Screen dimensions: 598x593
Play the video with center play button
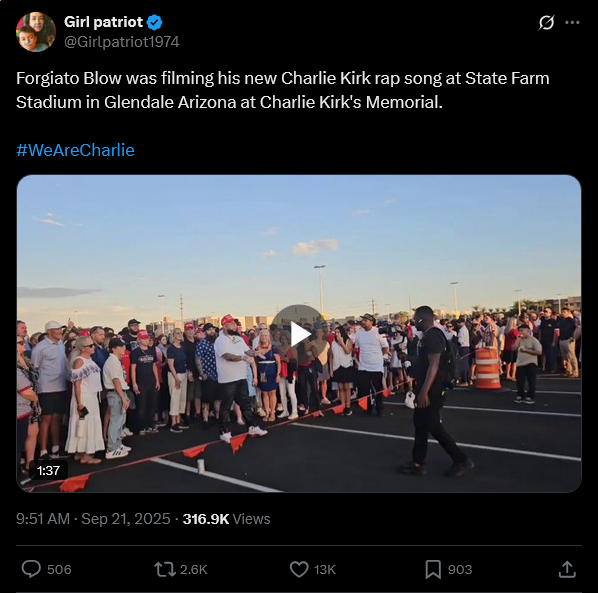tap(299, 334)
